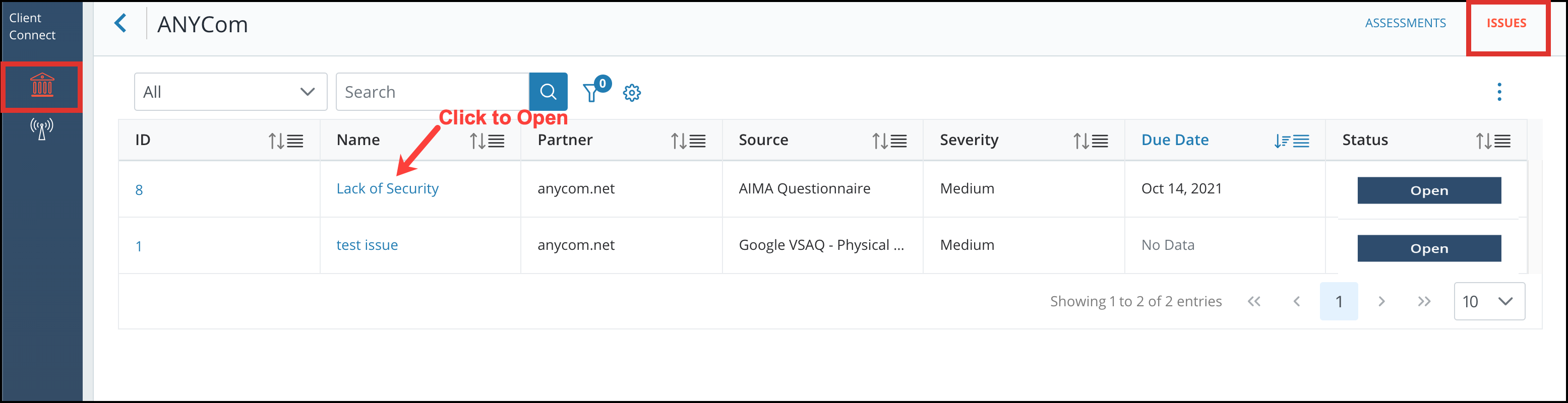Open the Lack of Security issue link
Viewport: 1568px width, 403px height.
(387, 189)
